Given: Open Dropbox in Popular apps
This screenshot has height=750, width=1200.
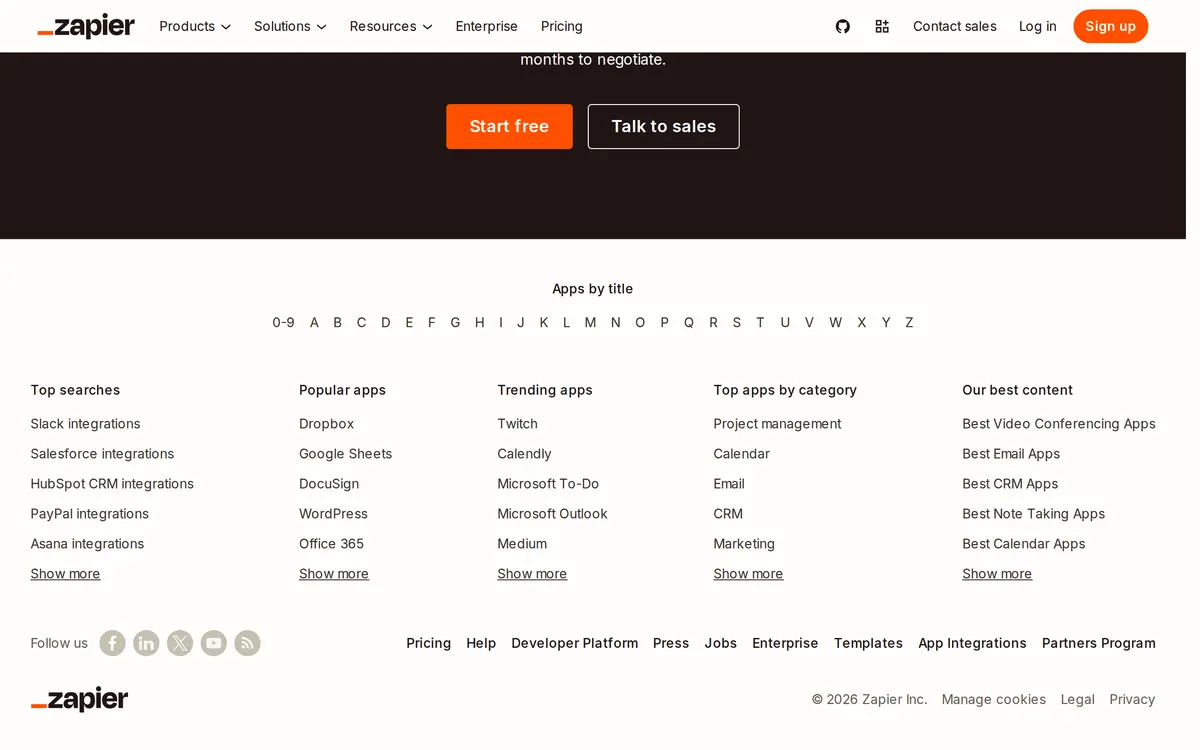Looking at the screenshot, I should (x=327, y=424).
